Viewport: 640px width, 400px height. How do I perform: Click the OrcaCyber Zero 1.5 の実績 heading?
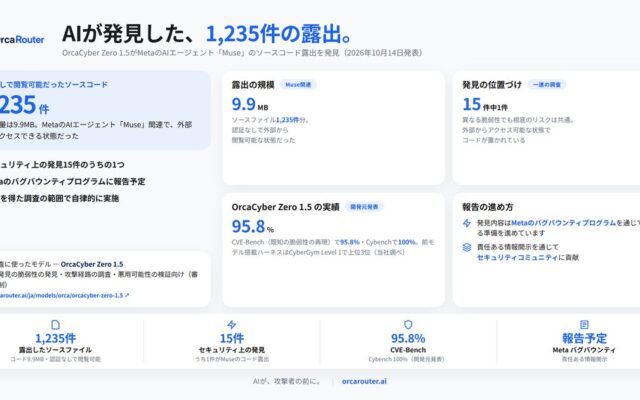tap(285, 207)
